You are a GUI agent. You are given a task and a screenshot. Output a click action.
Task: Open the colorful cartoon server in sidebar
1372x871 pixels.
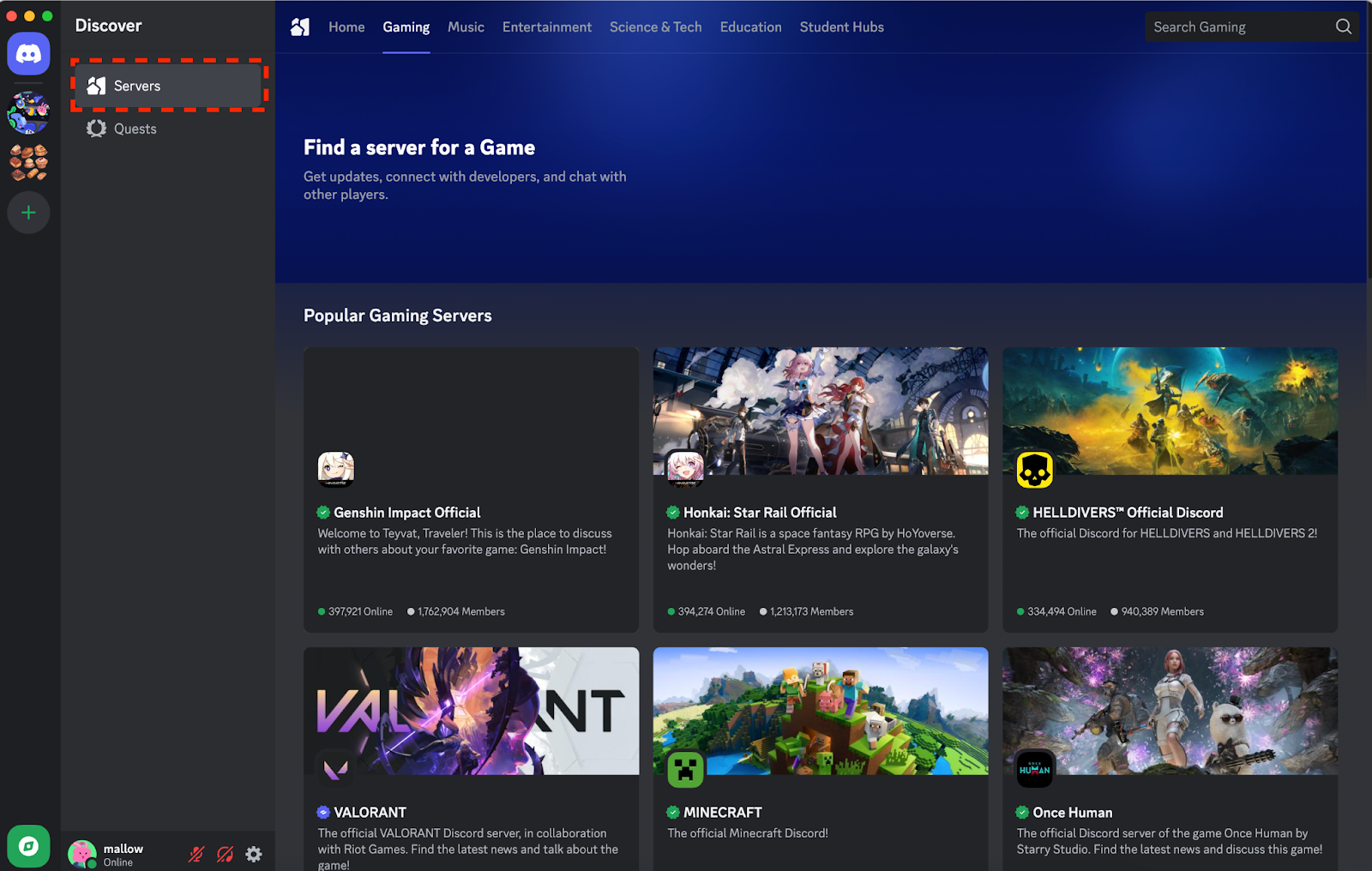click(28, 112)
